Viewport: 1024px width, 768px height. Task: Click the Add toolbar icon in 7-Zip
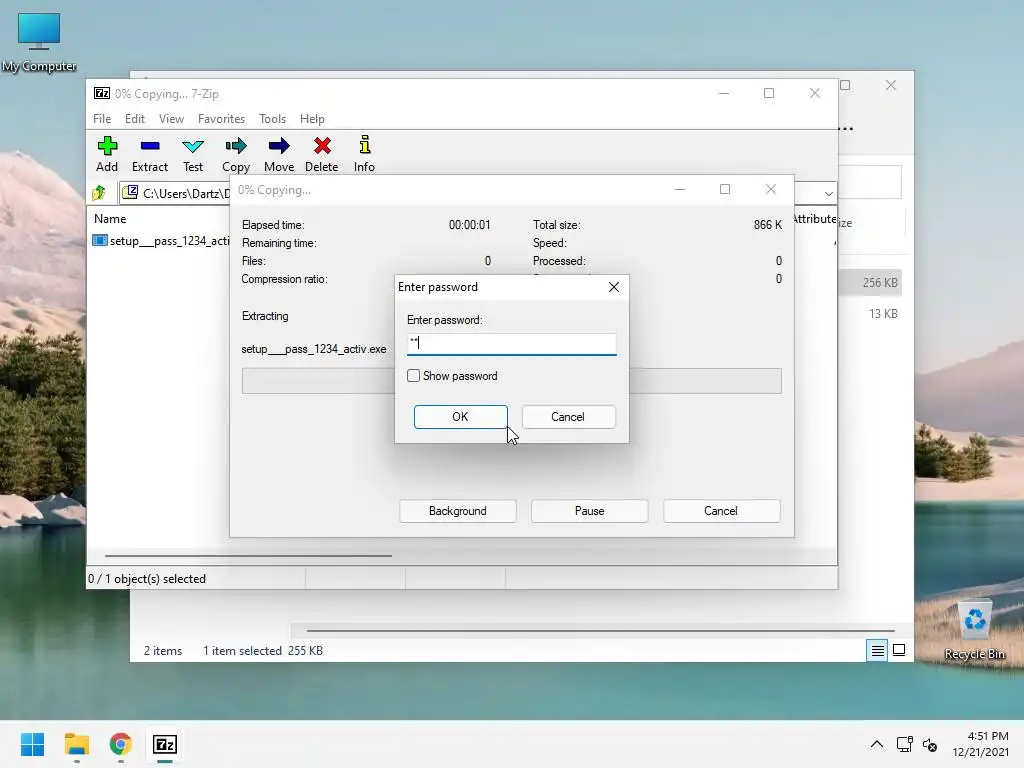107,154
